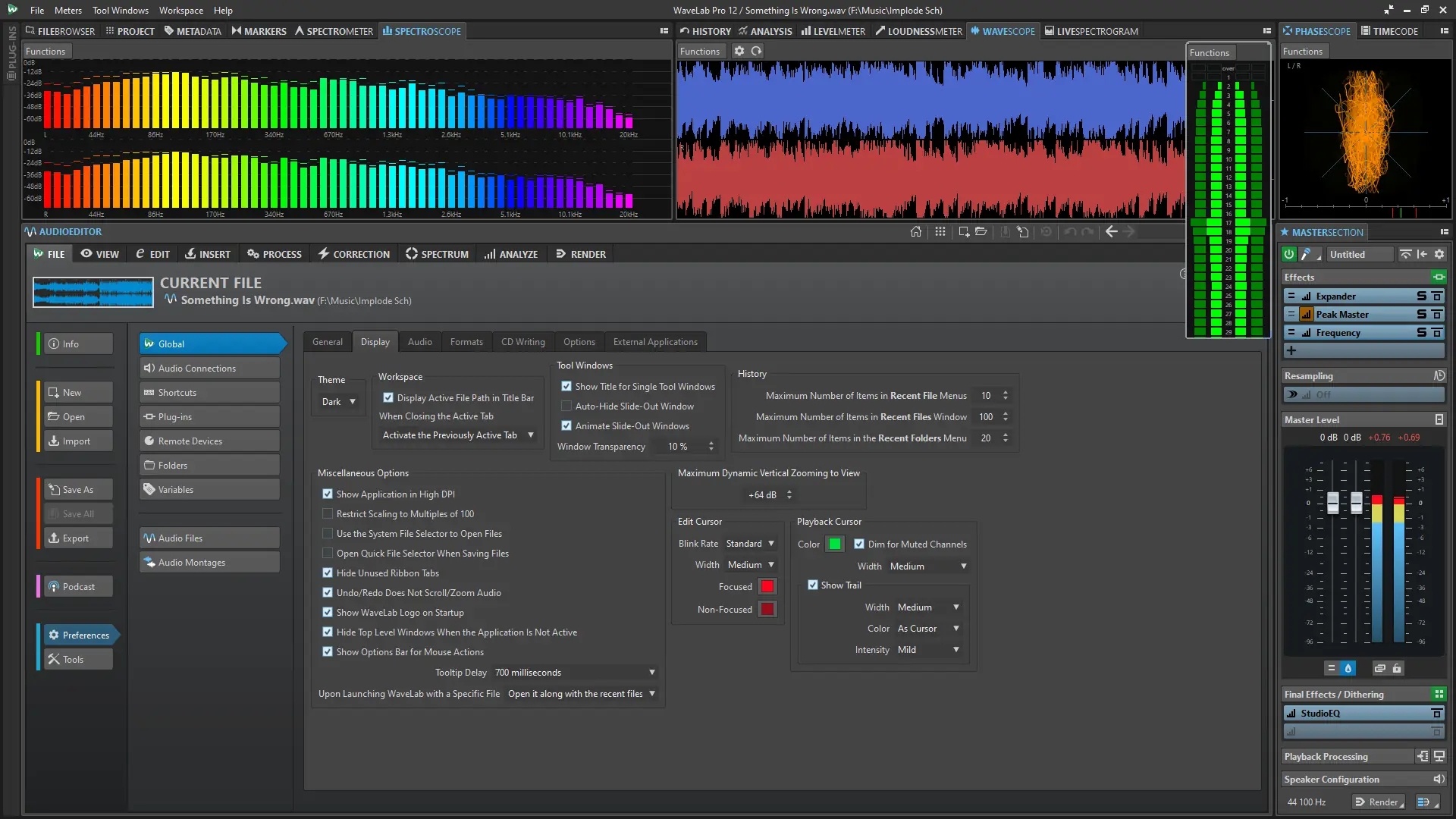1456x819 pixels.
Task: Open the Blink Rate Standard dropdown
Action: pos(749,544)
